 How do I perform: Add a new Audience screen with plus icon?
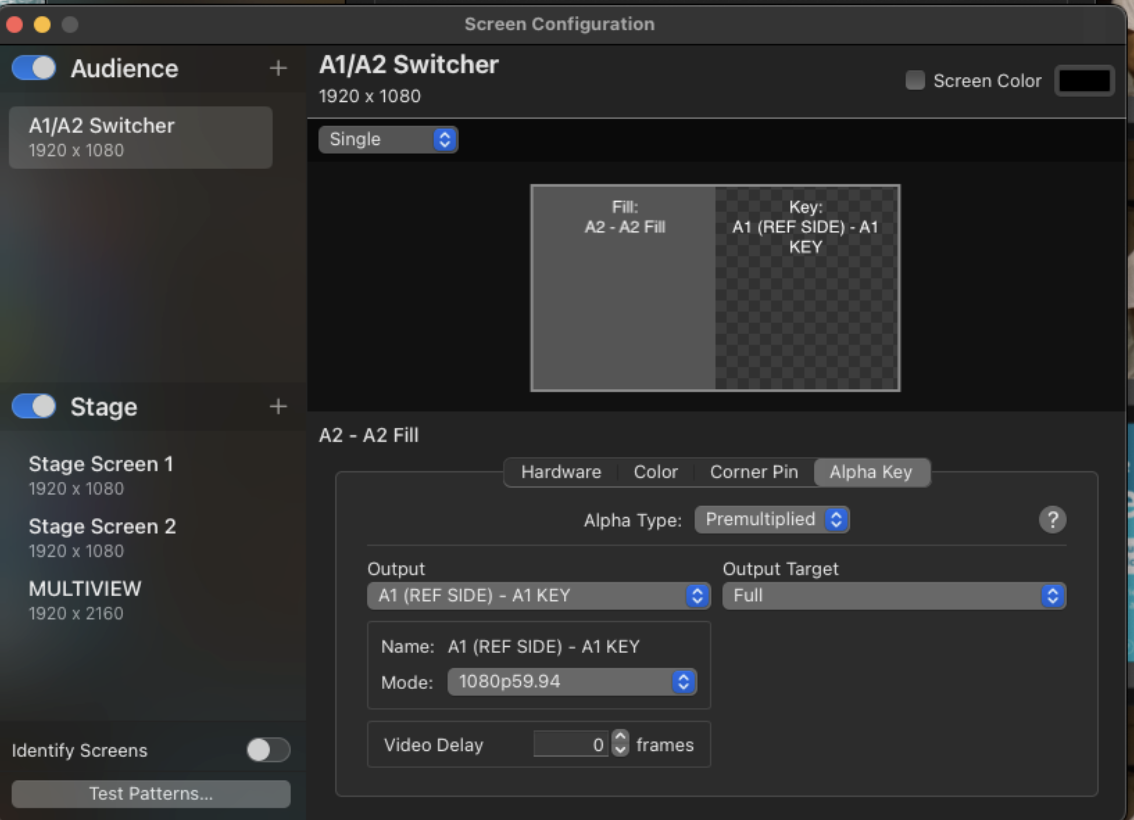coord(278,68)
